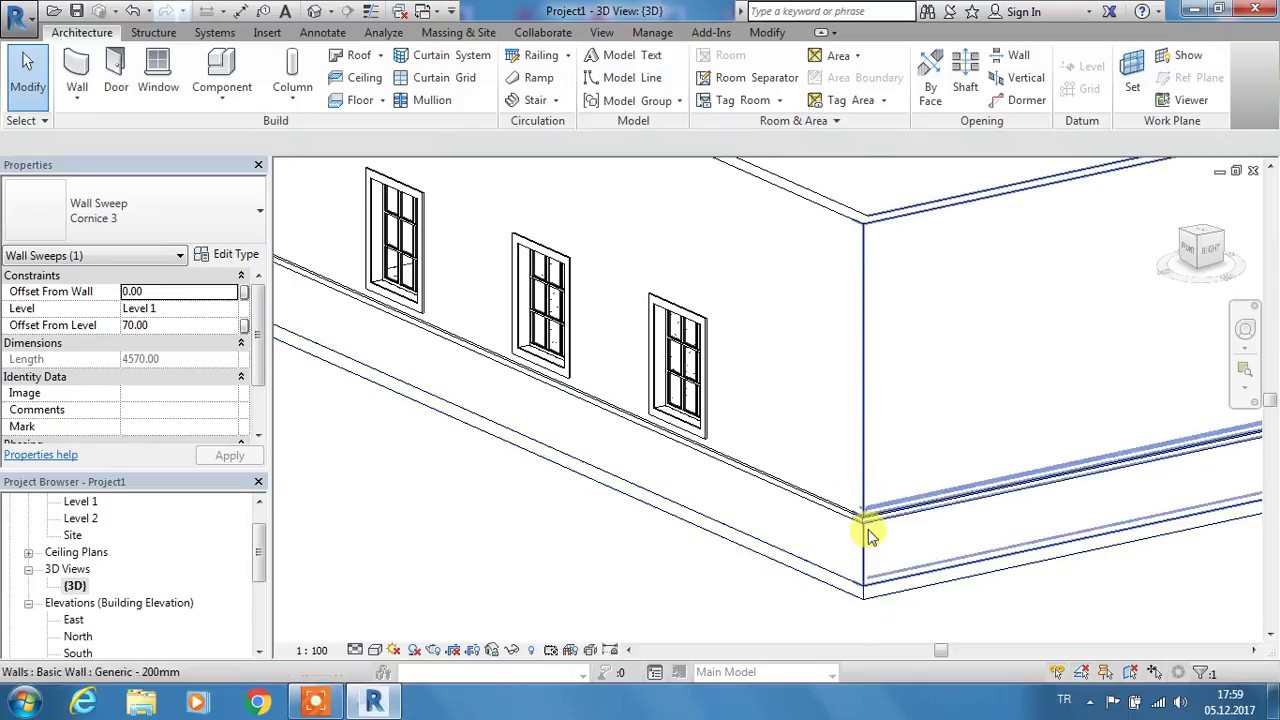Expand the Select panel dropdown
This screenshot has height=720, width=1280.
[x=44, y=121]
